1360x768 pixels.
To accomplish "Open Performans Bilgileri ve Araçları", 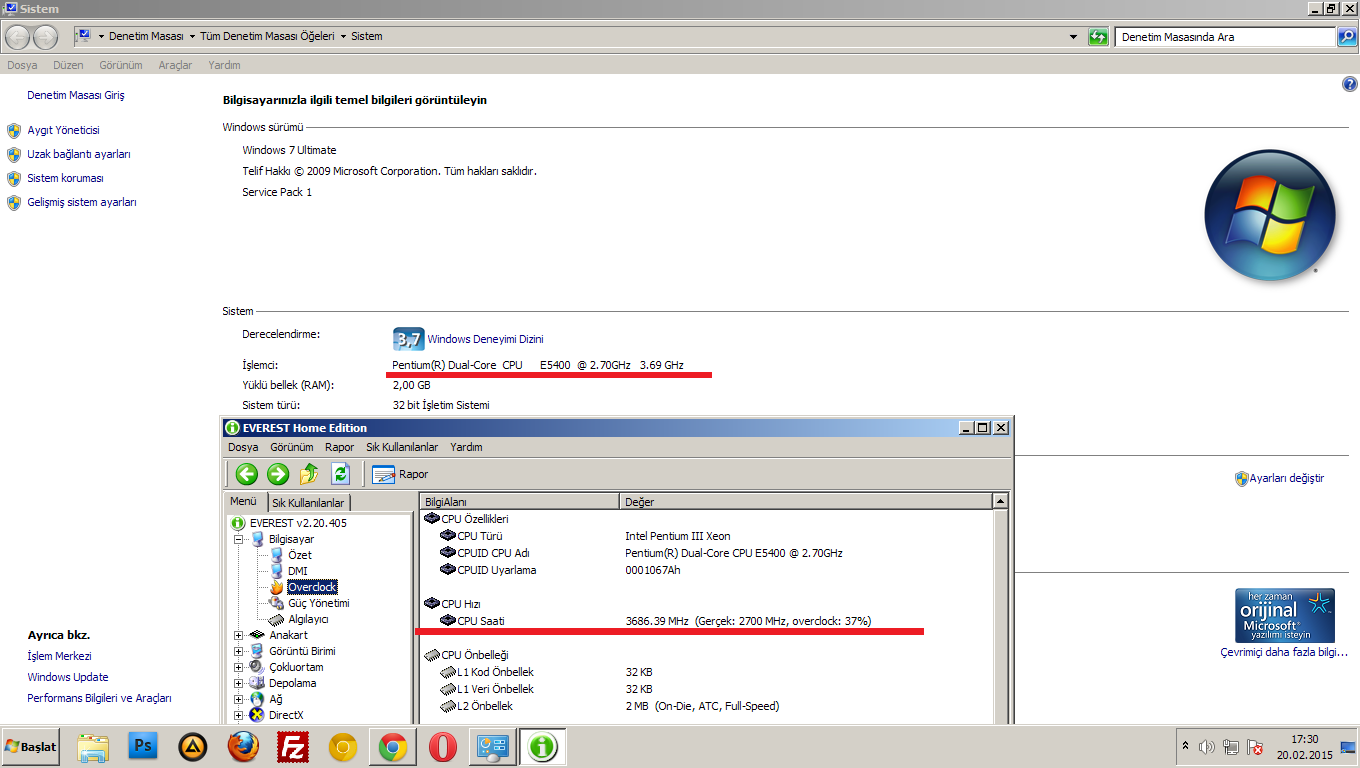I will [99, 698].
